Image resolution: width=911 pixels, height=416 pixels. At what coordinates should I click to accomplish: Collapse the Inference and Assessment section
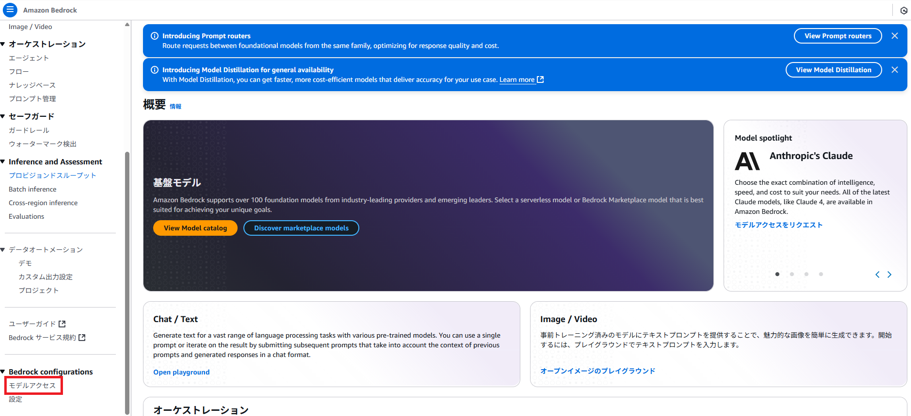2,162
